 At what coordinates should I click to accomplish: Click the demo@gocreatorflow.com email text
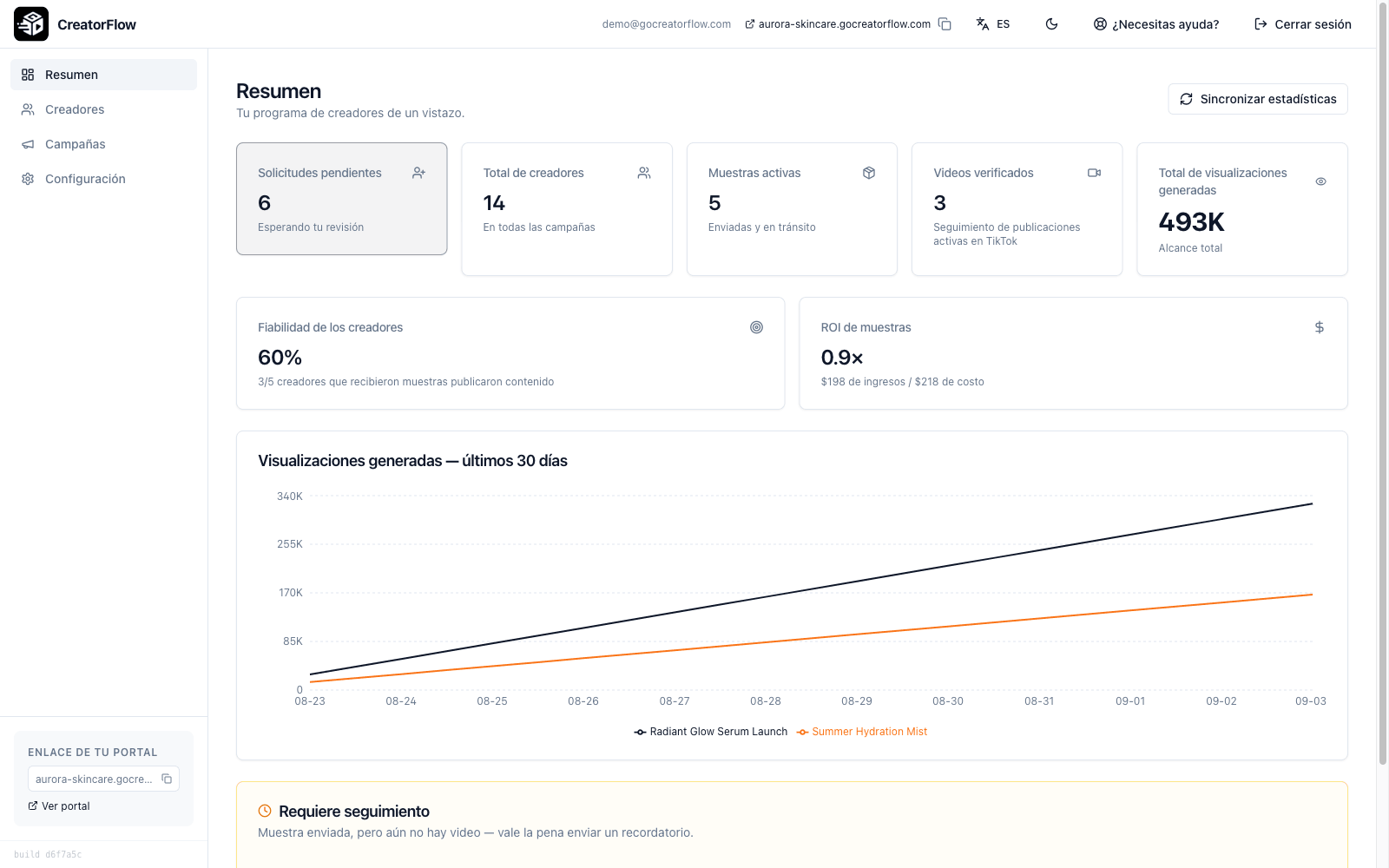(667, 24)
